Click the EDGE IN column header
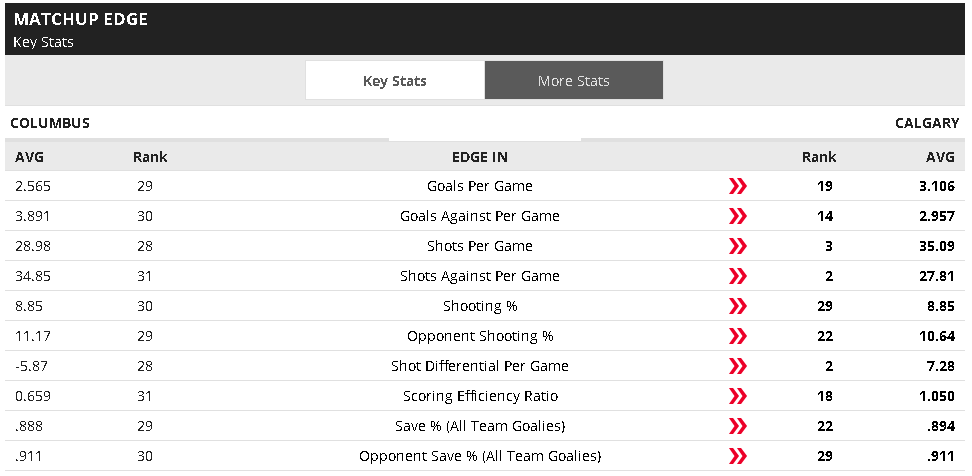The height and width of the screenshot is (476, 972). (480, 157)
